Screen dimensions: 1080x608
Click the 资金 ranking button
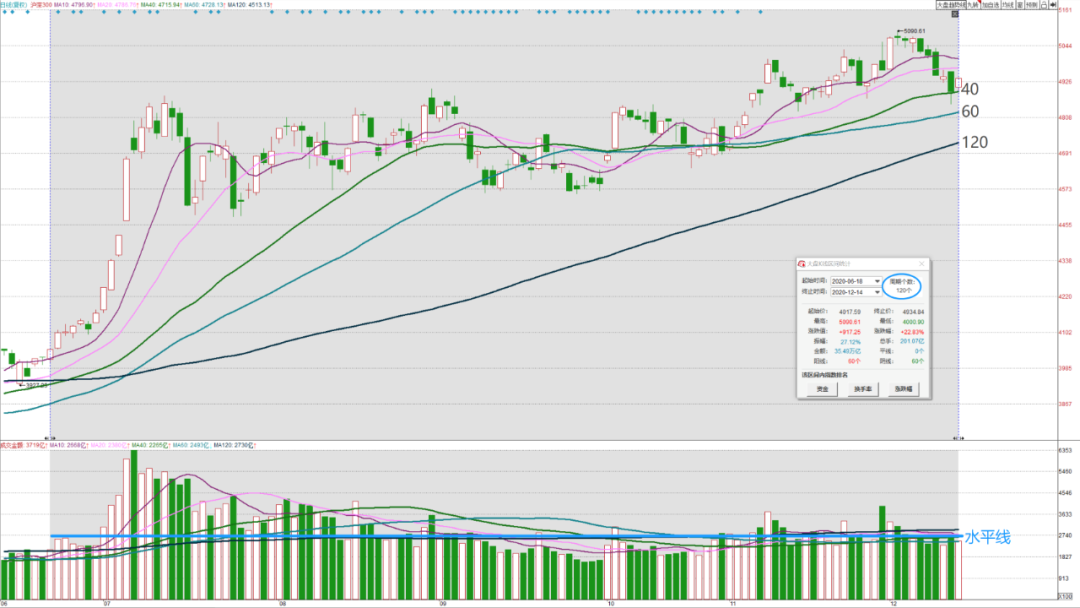pos(822,389)
